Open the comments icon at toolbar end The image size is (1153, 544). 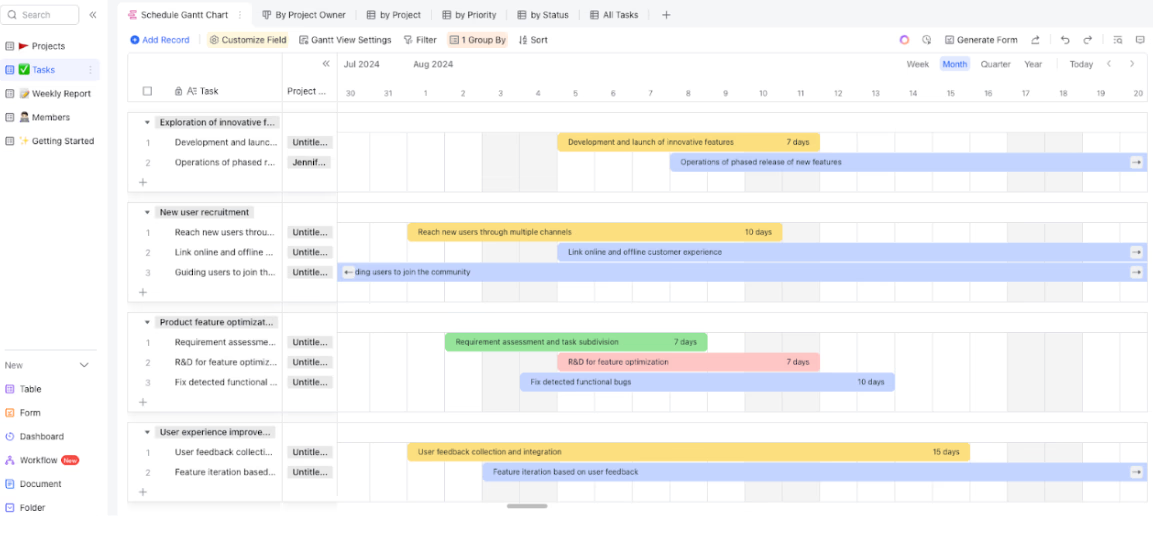coord(1140,40)
